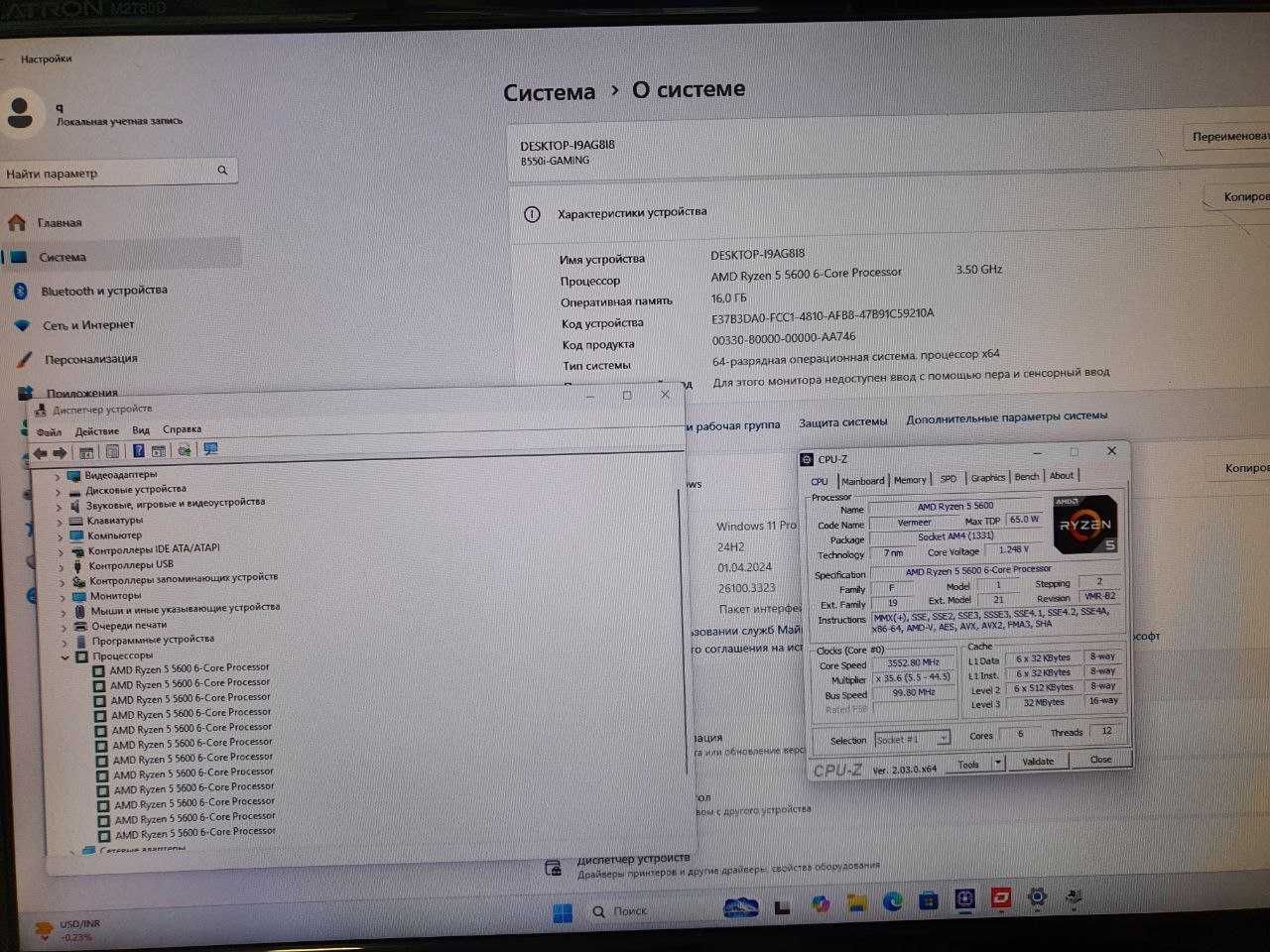Click the Forward arrow in Device Manager toolbar
Image resolution: width=1270 pixels, height=952 pixels.
click(x=60, y=453)
